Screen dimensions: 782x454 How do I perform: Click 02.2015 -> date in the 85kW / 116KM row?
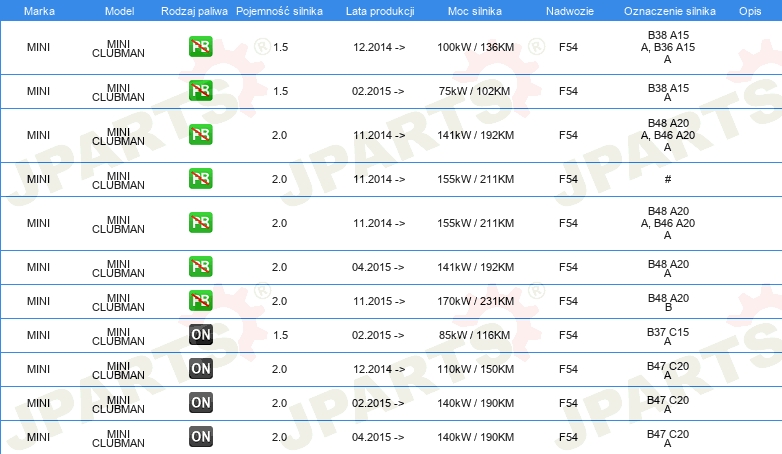(378, 335)
